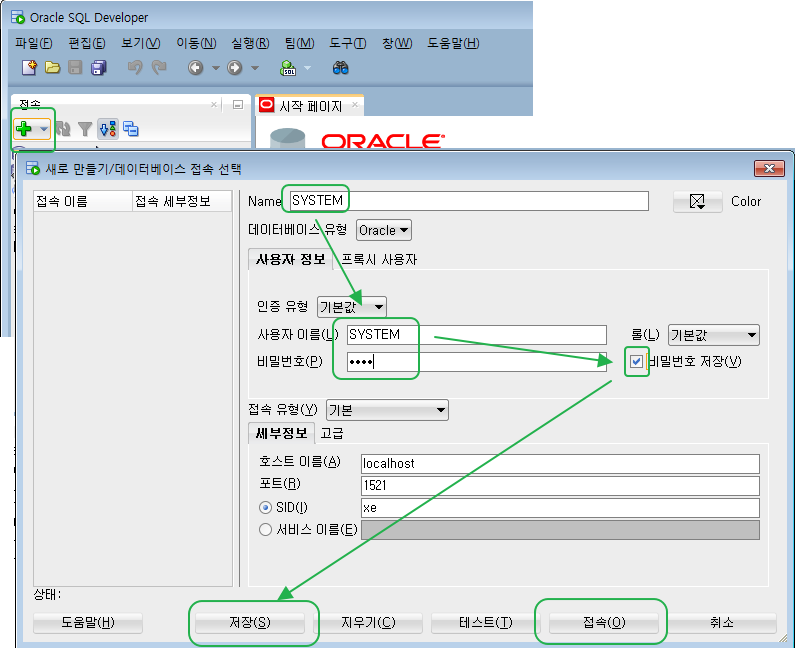
Task: Close the 시작 페이지 tab
Action: tap(355, 105)
